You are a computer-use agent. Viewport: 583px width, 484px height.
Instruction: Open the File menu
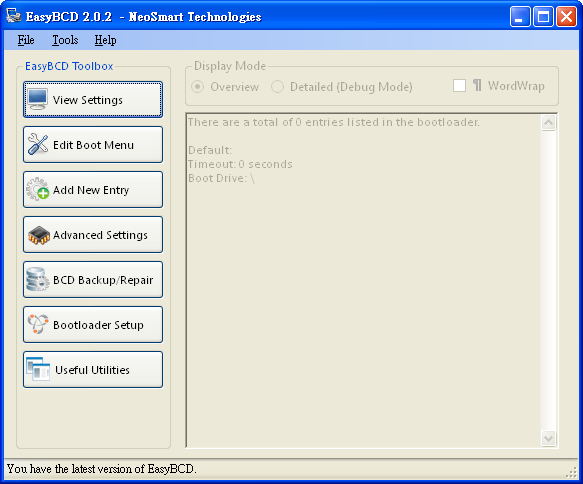coord(26,40)
